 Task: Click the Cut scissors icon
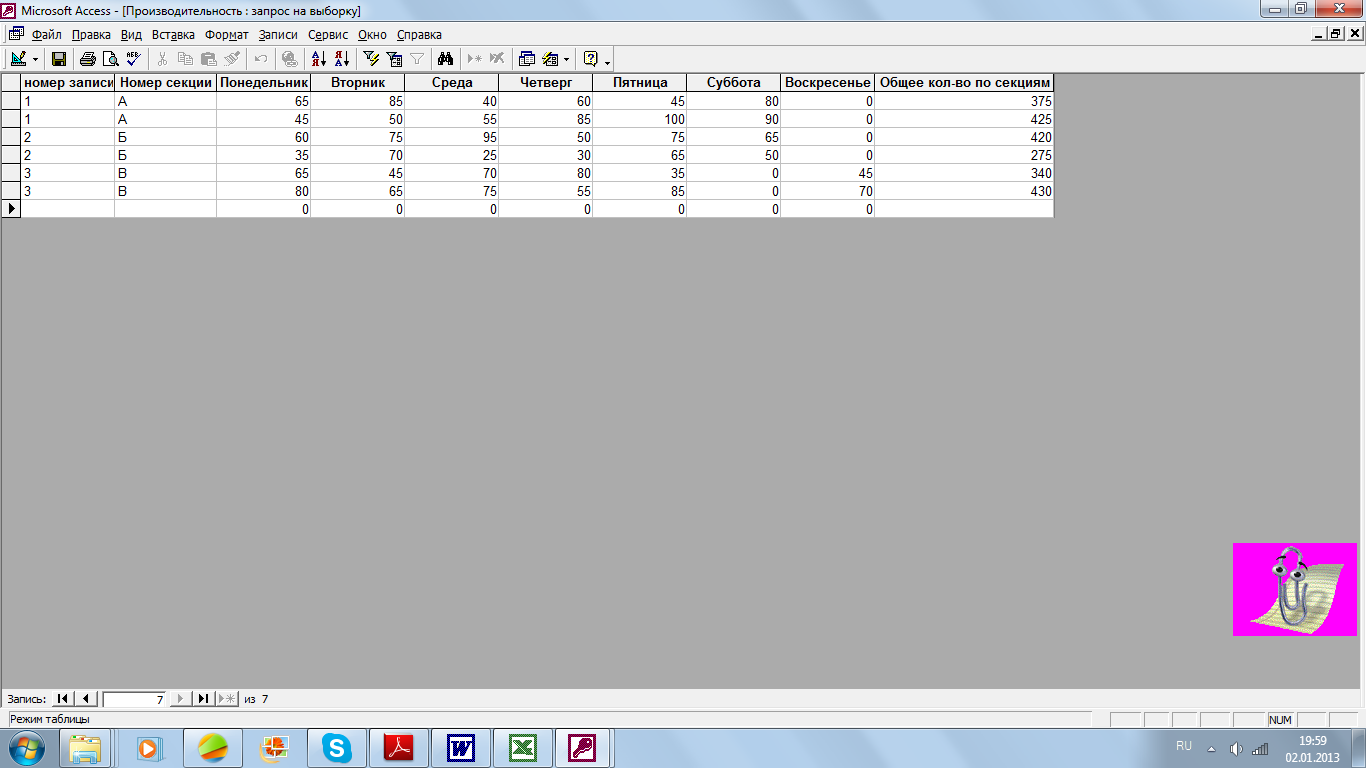[163, 59]
